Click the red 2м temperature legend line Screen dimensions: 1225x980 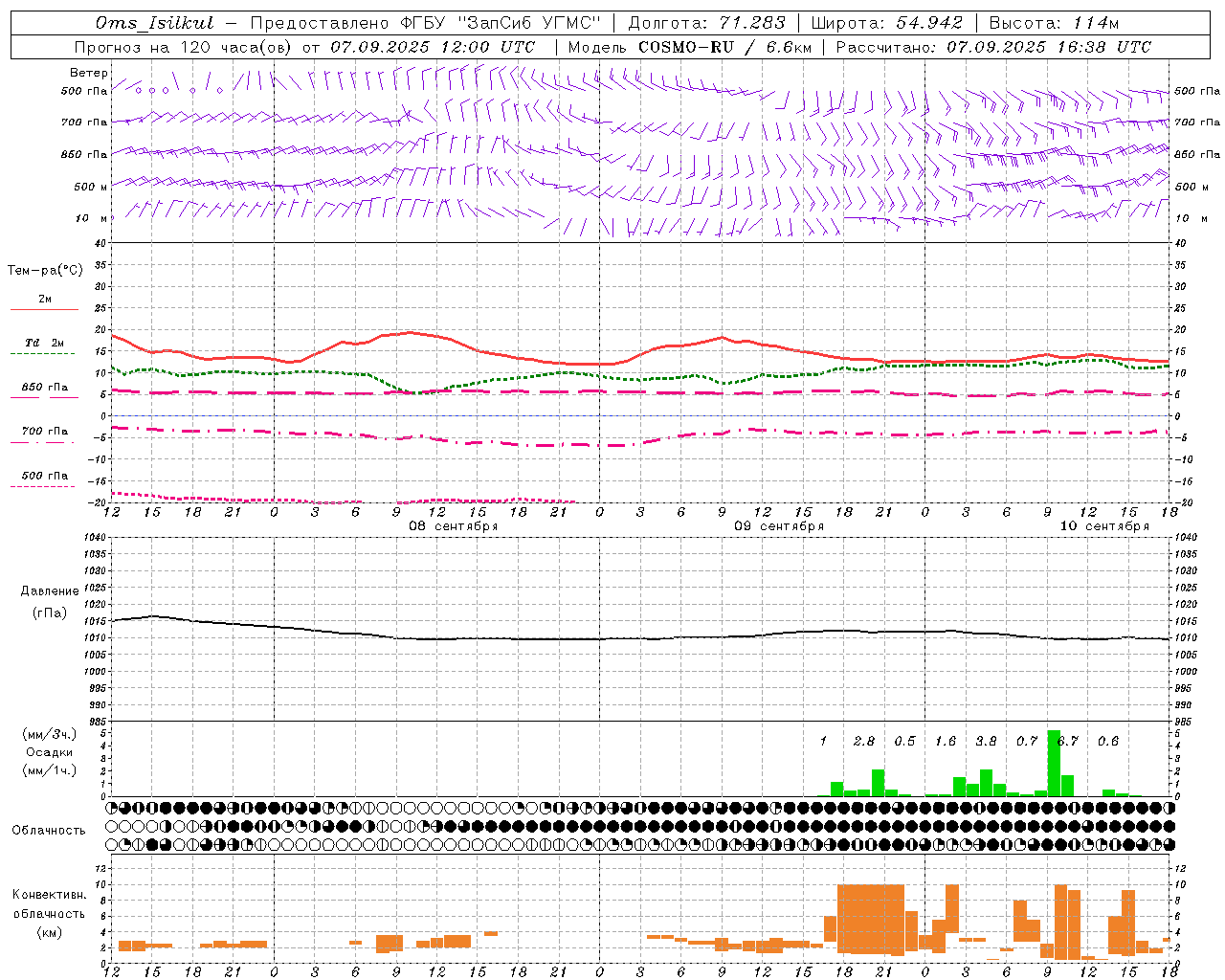coord(44,309)
